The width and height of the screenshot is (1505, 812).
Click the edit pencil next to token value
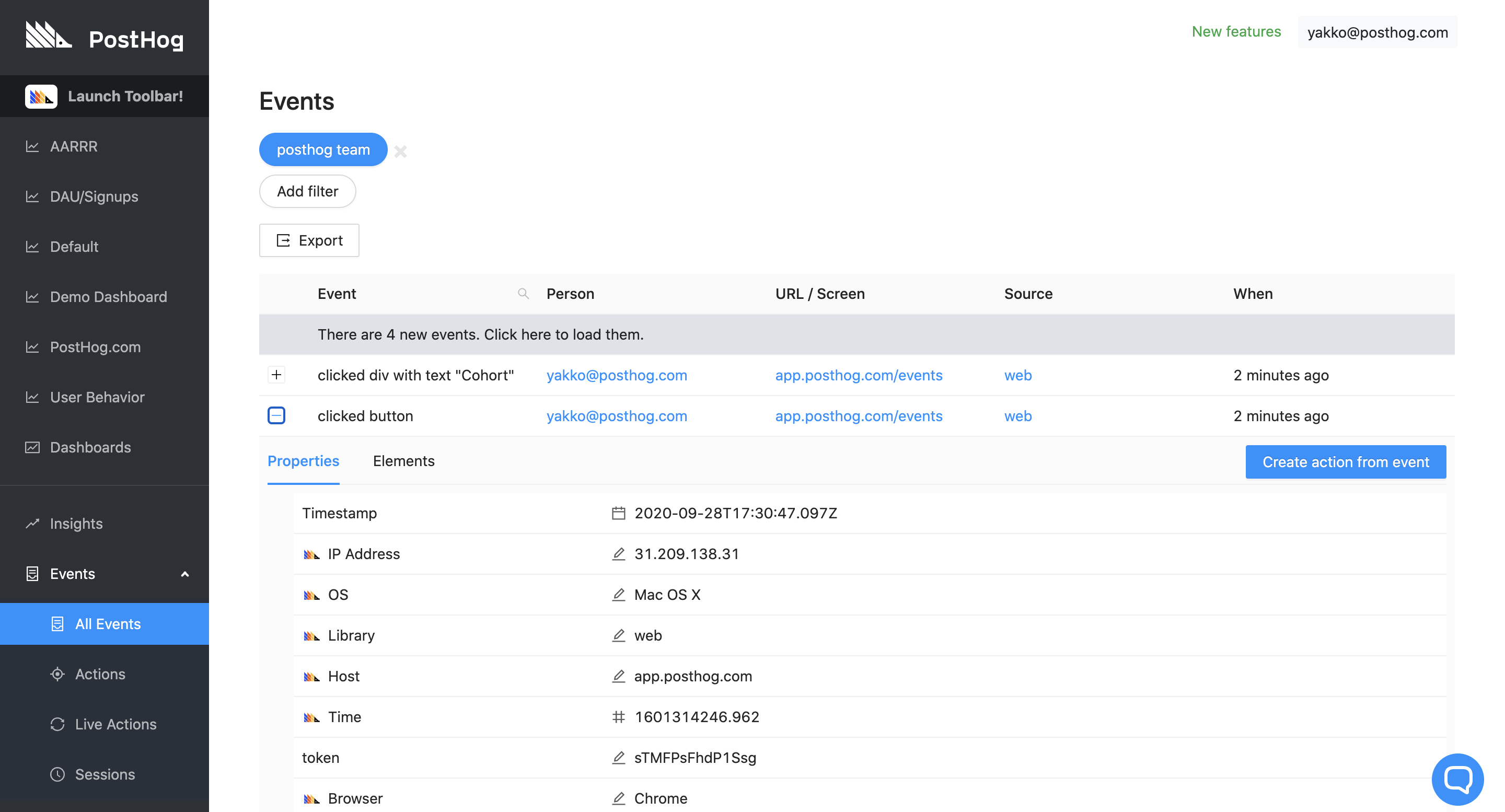[618, 758]
